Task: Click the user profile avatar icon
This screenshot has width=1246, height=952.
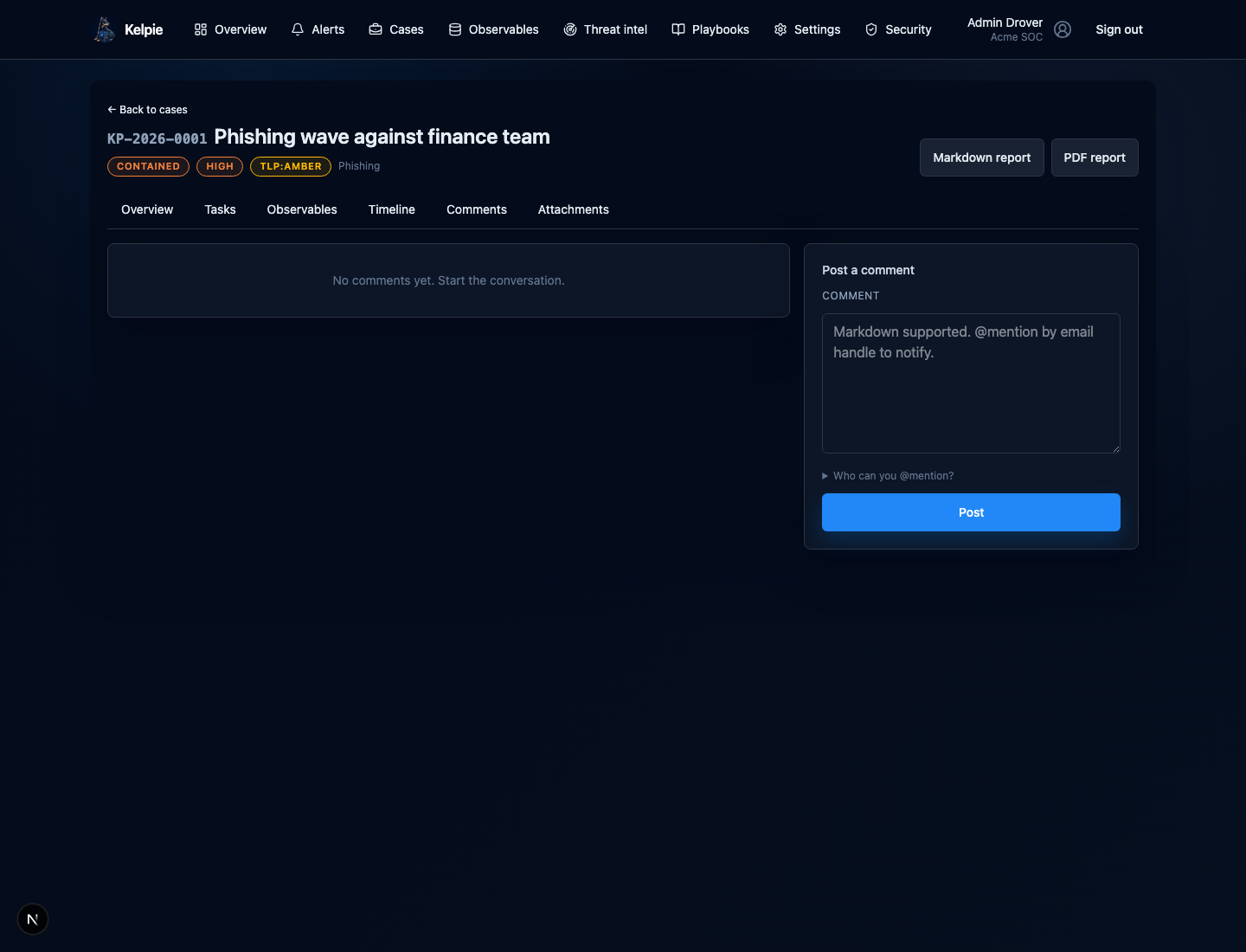Action: coord(1063,29)
